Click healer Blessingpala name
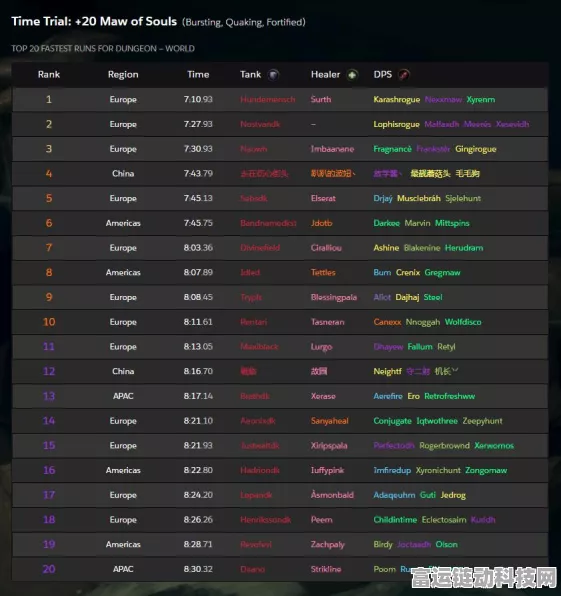Viewport: 561px width, 596px height. [x=334, y=297]
